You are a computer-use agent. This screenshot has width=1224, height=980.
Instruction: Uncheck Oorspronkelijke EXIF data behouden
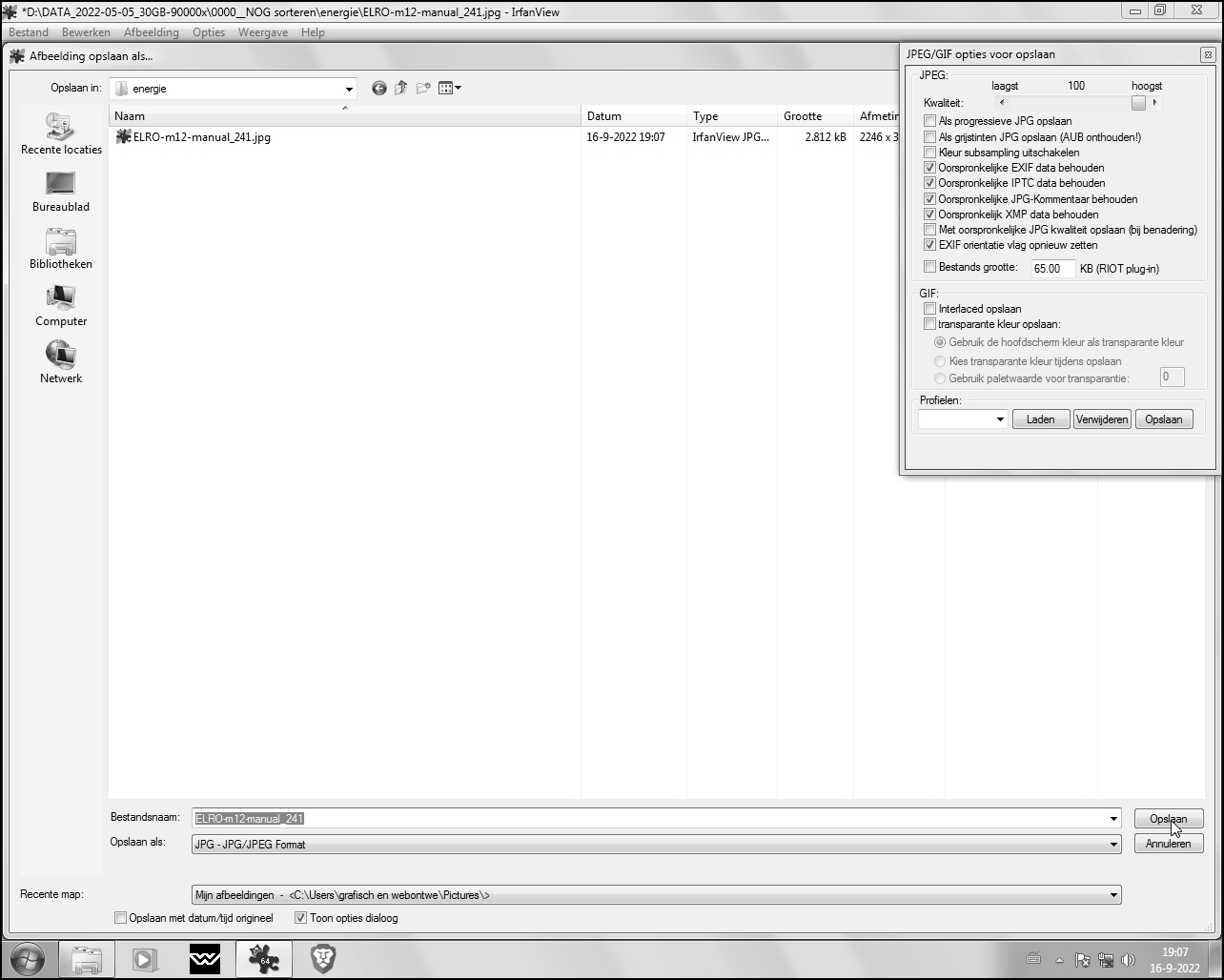click(x=930, y=168)
